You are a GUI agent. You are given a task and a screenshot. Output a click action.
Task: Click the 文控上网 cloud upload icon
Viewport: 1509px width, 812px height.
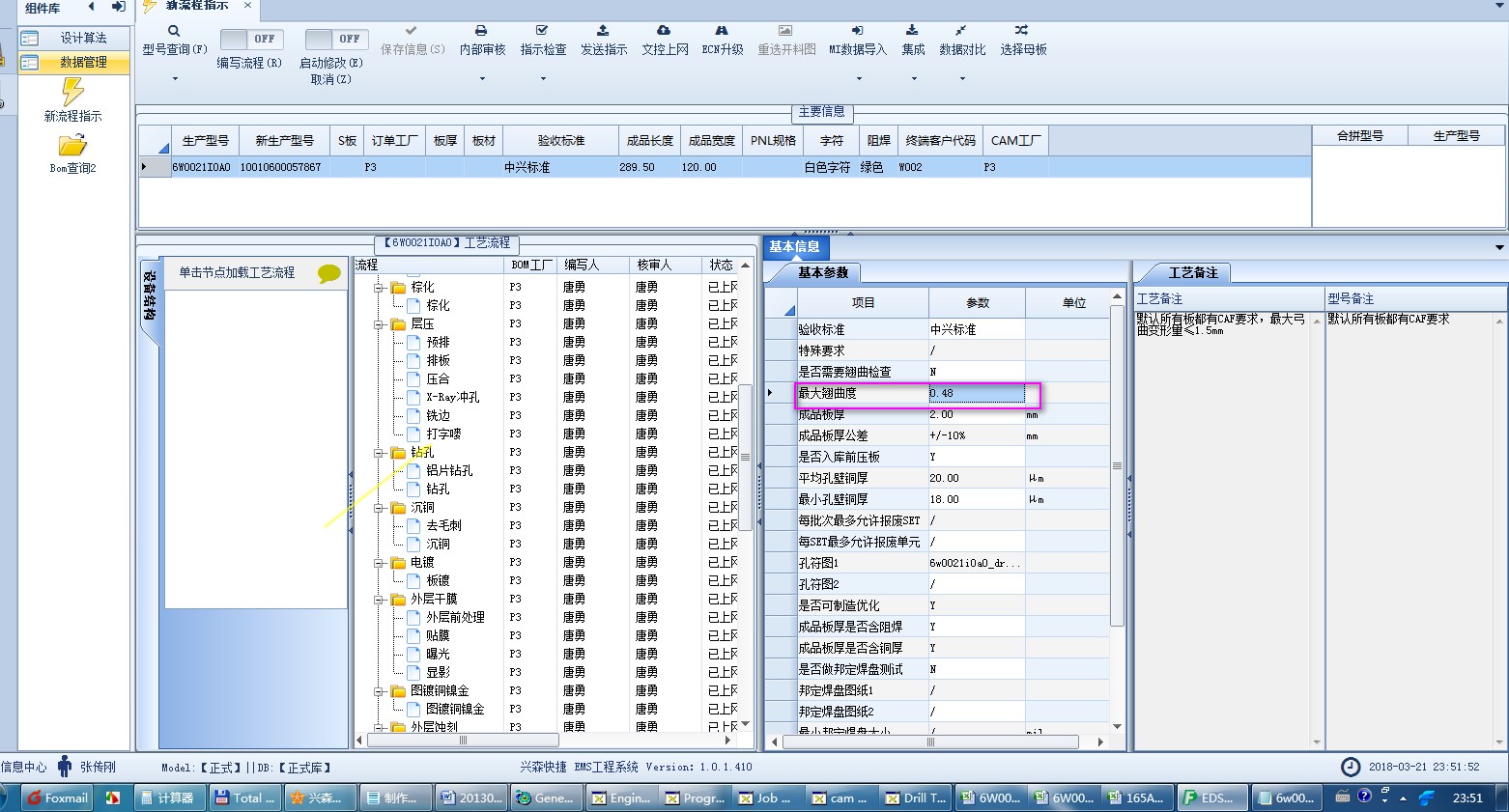pyautogui.click(x=664, y=31)
